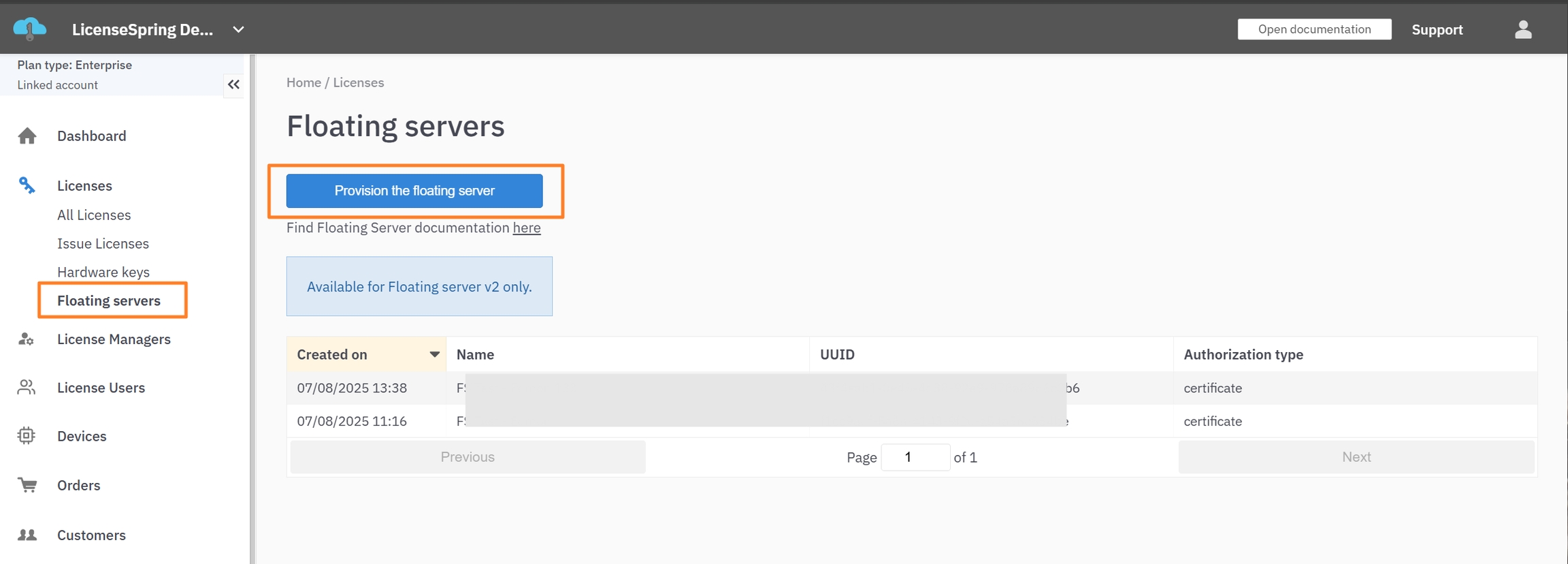Click the Dashboard home icon

[27, 136]
